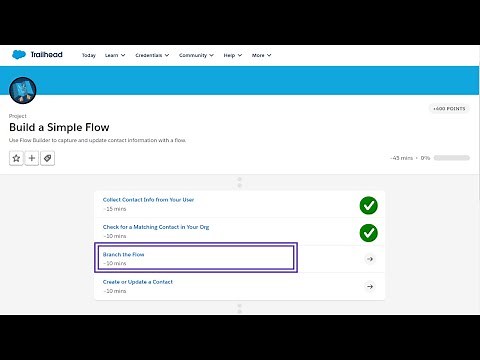Expand the Credentials dropdown menu
This screenshot has height=360, width=480.
(152, 55)
